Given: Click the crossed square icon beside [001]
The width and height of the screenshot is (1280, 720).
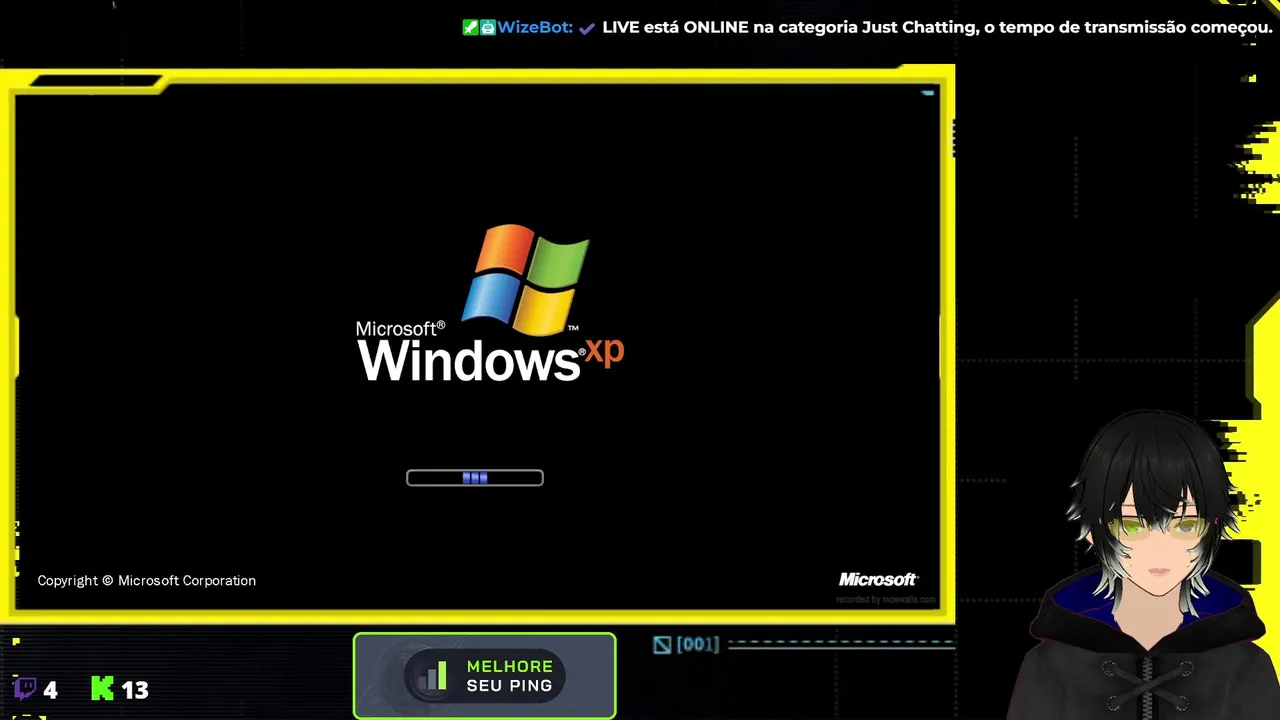Looking at the screenshot, I should tap(662, 645).
